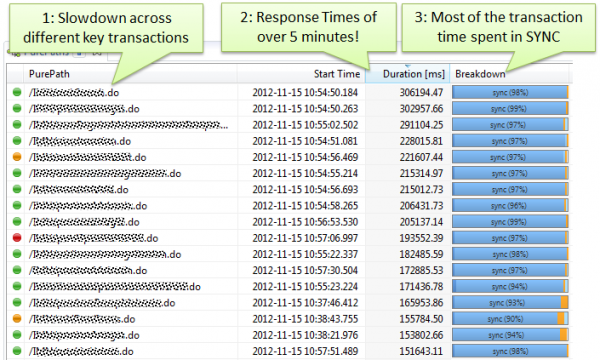Viewport: 600px width, 360px height.
Task: Click green status icon of 172885.53 ms row
Action: [17, 270]
